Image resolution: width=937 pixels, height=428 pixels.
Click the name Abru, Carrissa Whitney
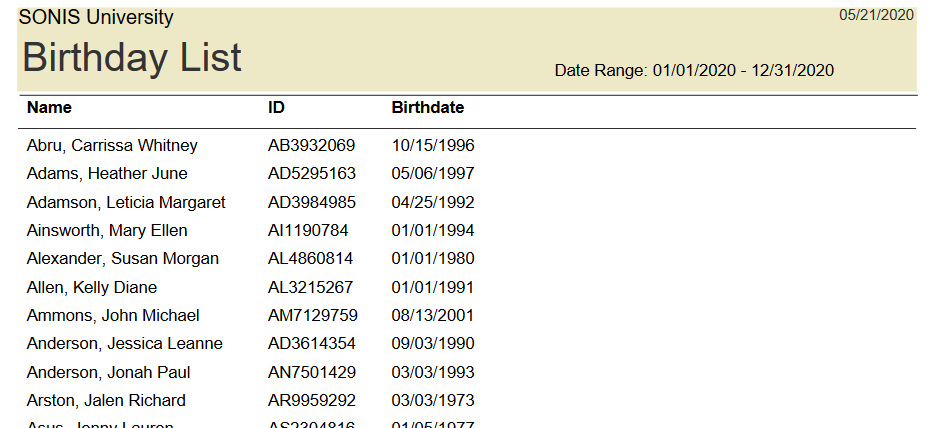click(x=112, y=145)
